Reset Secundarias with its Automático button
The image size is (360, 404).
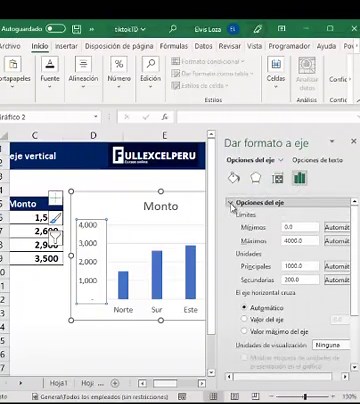coord(337,280)
